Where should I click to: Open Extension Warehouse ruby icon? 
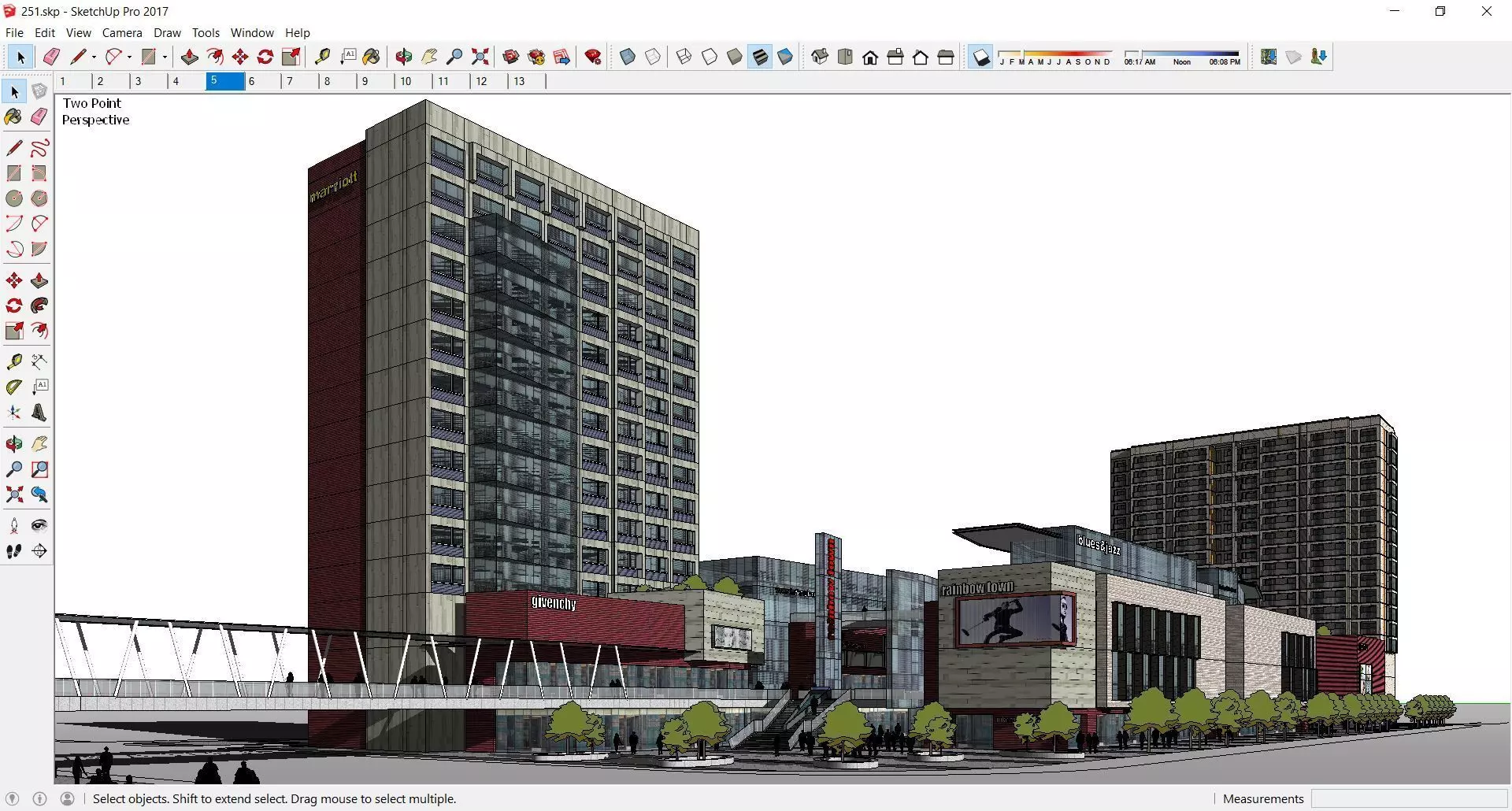click(594, 57)
